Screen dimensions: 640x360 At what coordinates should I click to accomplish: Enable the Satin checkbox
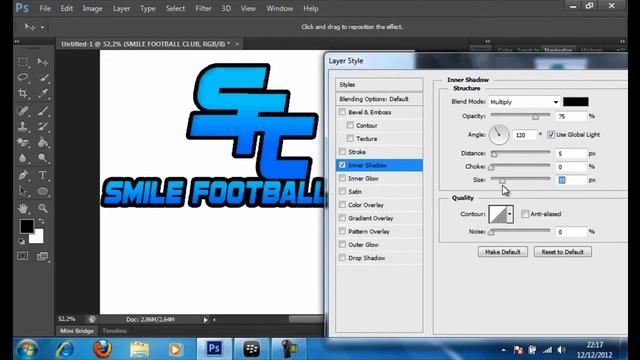[342, 191]
